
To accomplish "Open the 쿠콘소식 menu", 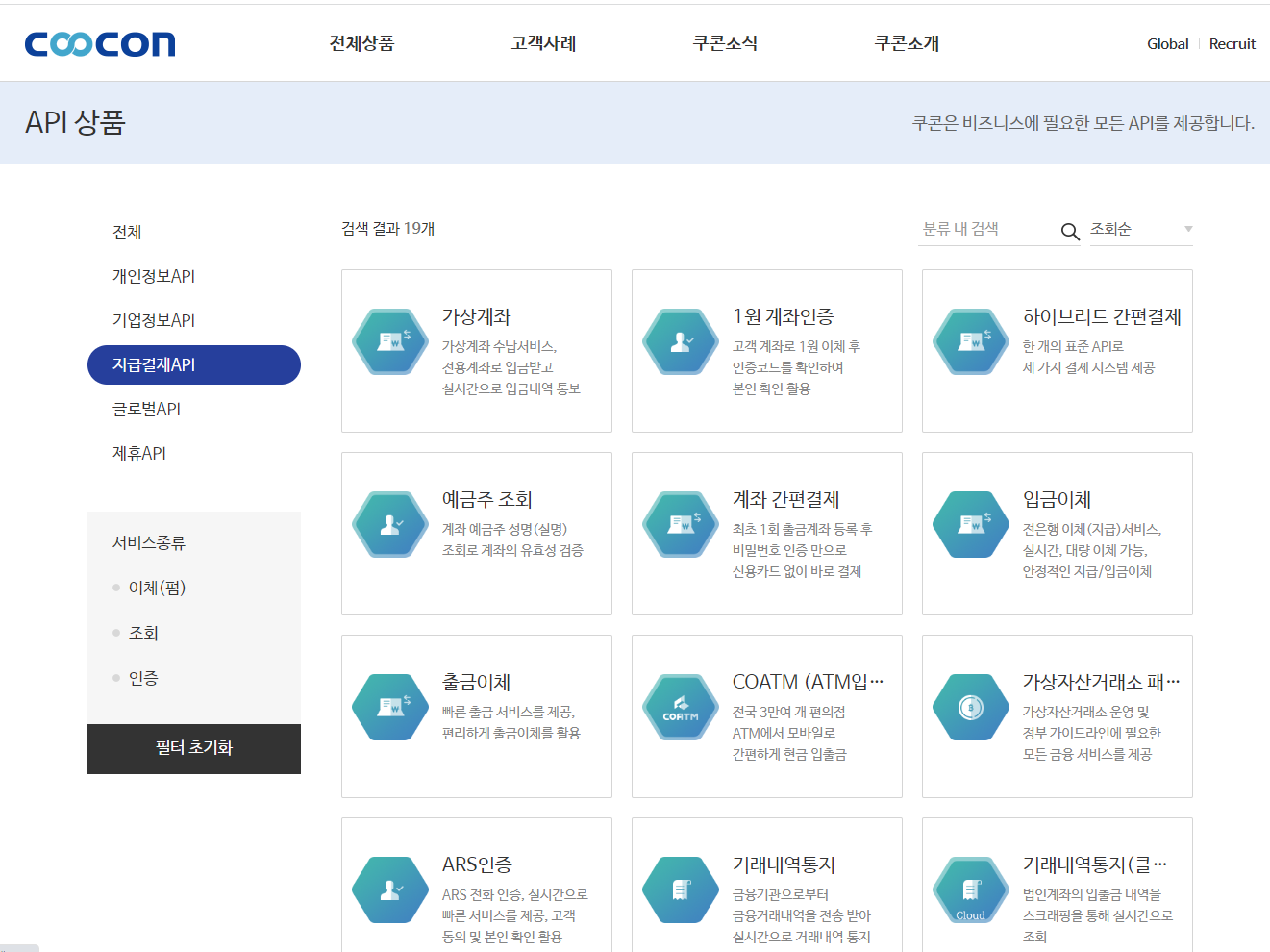I will [725, 43].
